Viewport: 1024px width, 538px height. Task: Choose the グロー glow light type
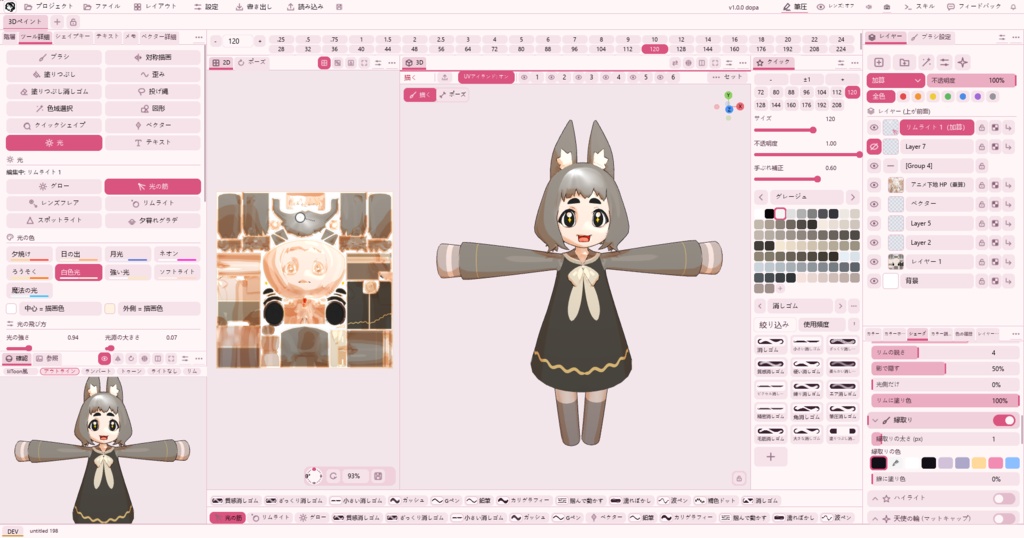54,186
